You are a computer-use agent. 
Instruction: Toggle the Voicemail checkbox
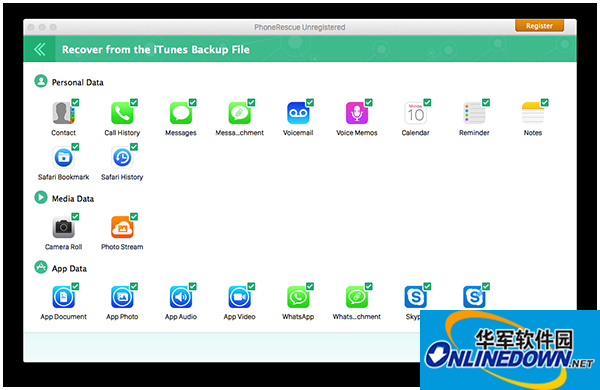click(310, 102)
